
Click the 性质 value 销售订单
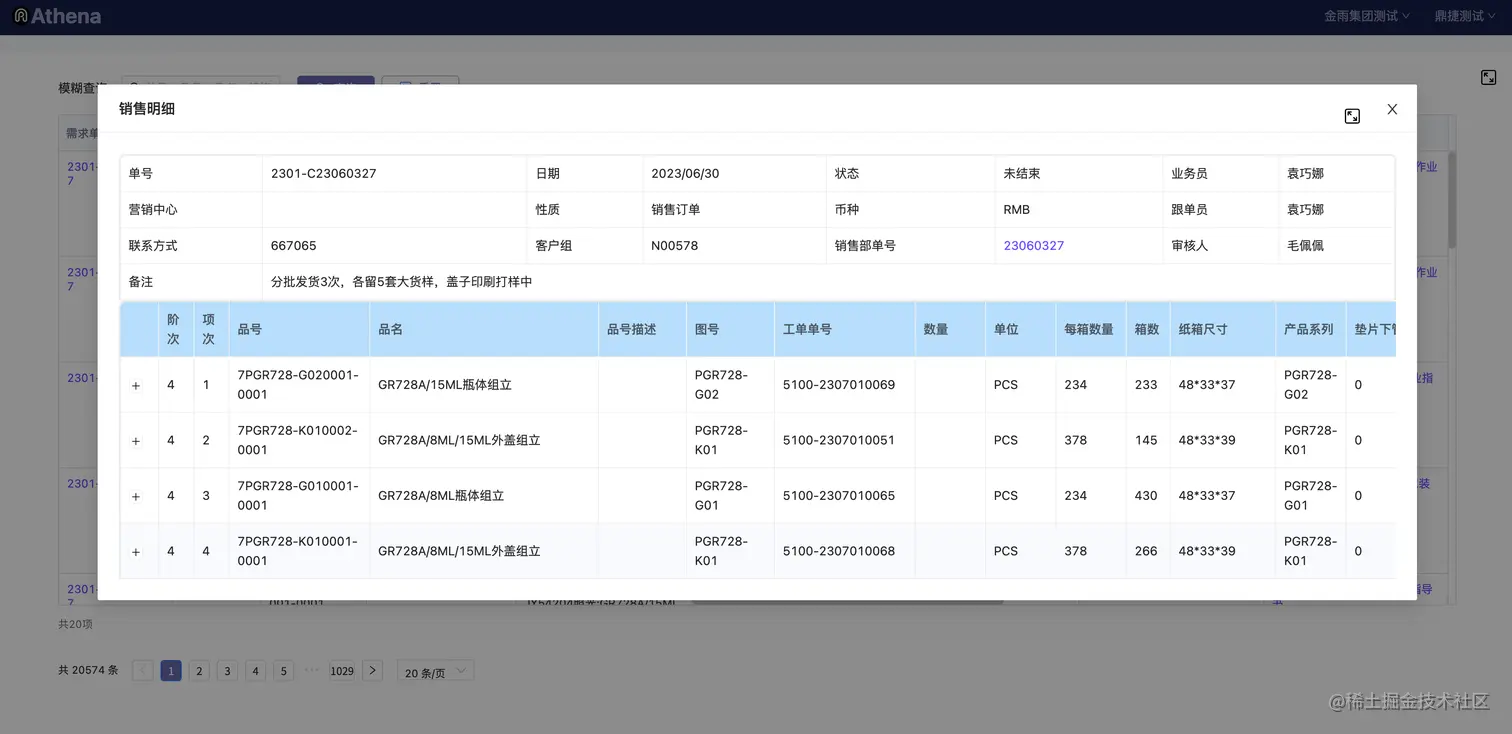coord(676,209)
